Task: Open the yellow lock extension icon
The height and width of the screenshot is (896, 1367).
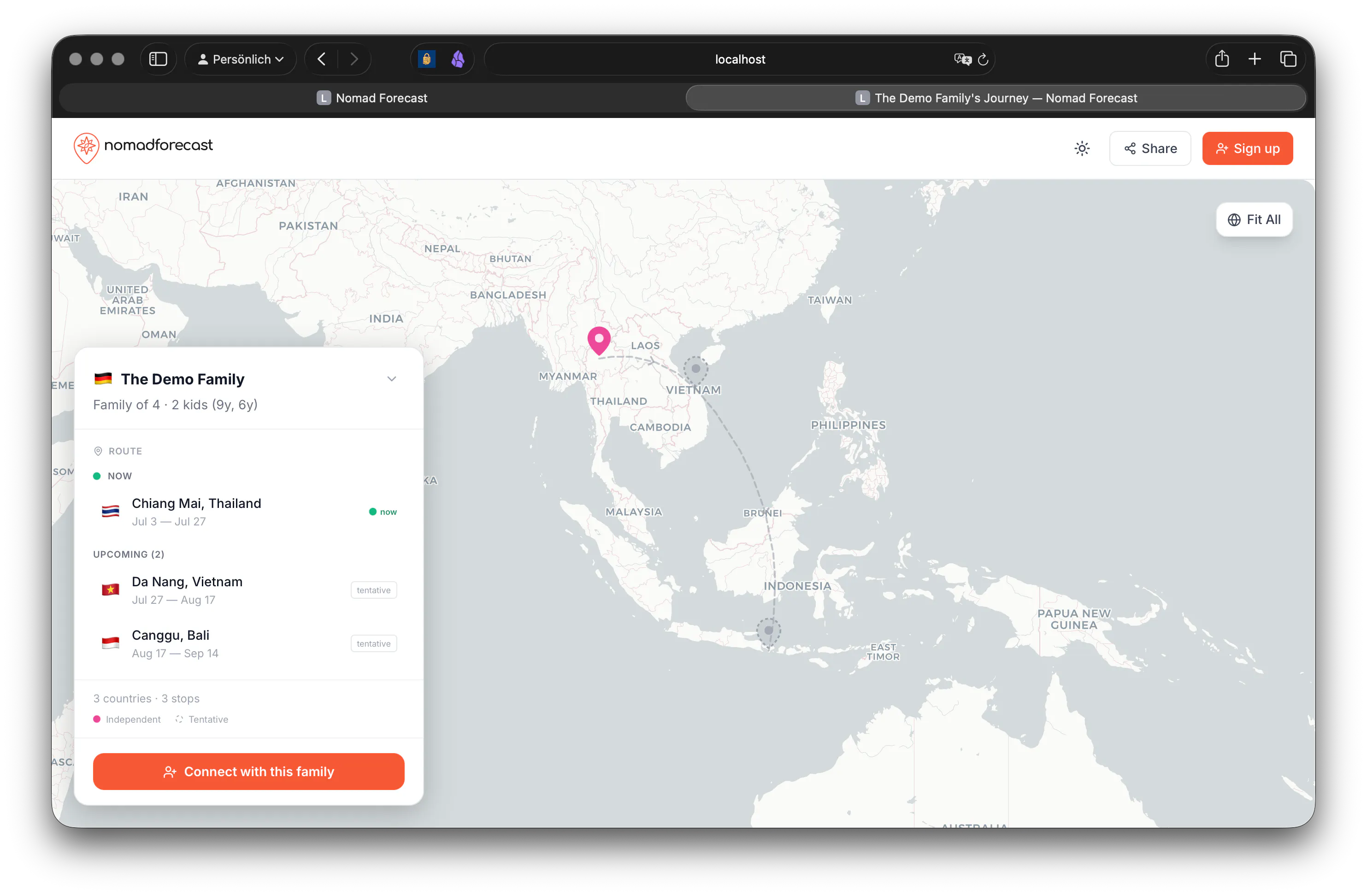Action: coord(426,59)
